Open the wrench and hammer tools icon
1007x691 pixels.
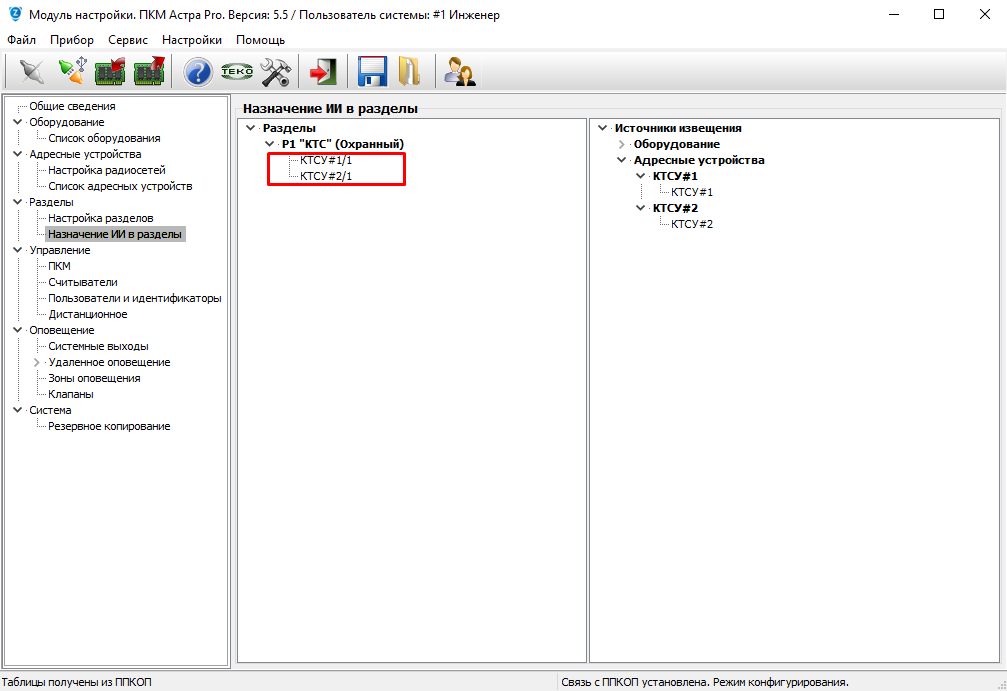[x=275, y=72]
